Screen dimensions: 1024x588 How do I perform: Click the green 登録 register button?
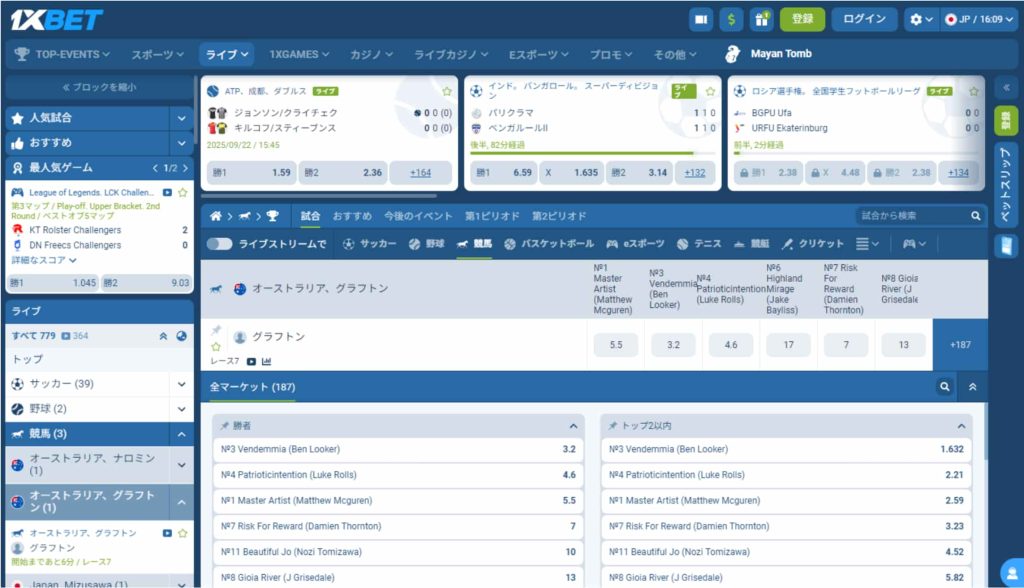pyautogui.click(x=802, y=20)
